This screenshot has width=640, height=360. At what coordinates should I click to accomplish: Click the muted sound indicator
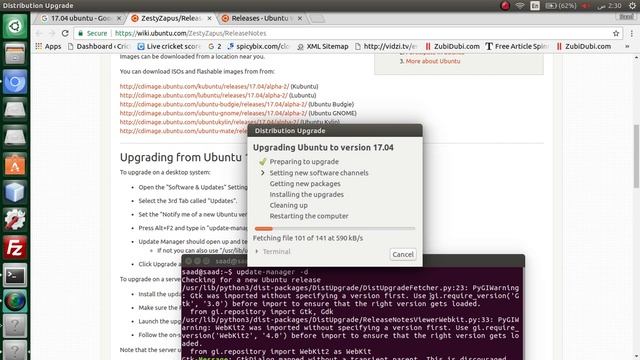click(586, 6)
